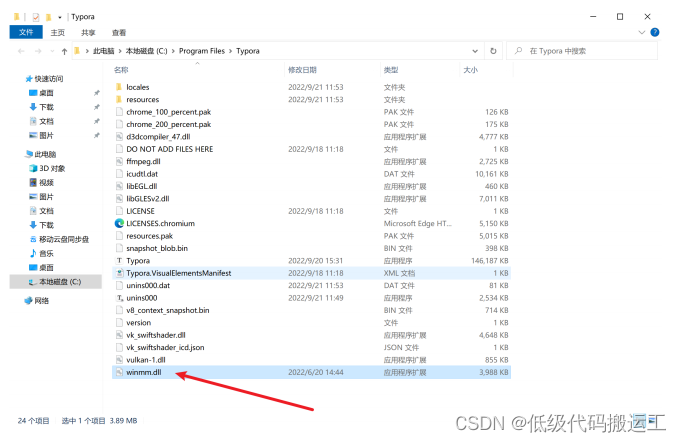
Task: Select resources.pak file
Action: [x=149, y=236]
